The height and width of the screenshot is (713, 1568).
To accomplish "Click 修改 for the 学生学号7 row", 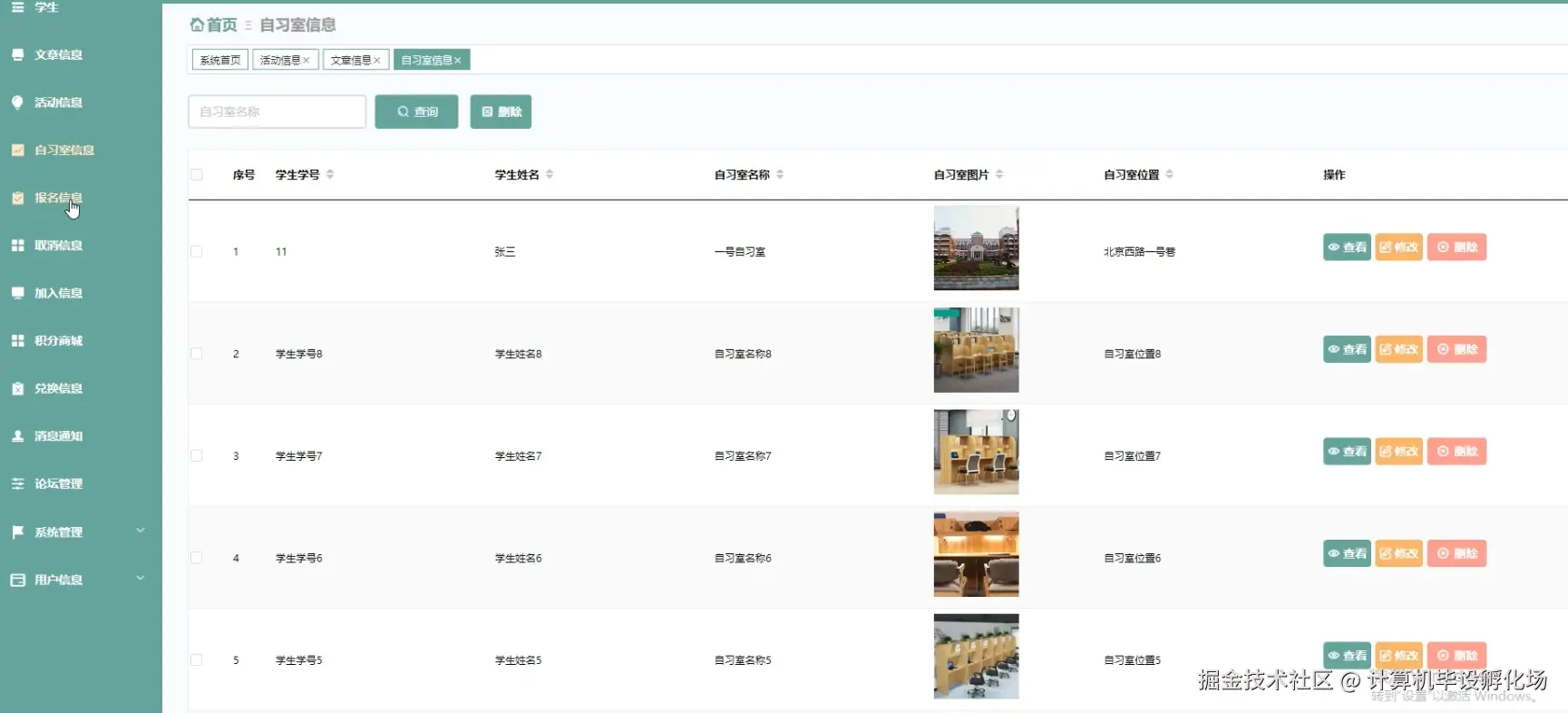I will point(1398,451).
